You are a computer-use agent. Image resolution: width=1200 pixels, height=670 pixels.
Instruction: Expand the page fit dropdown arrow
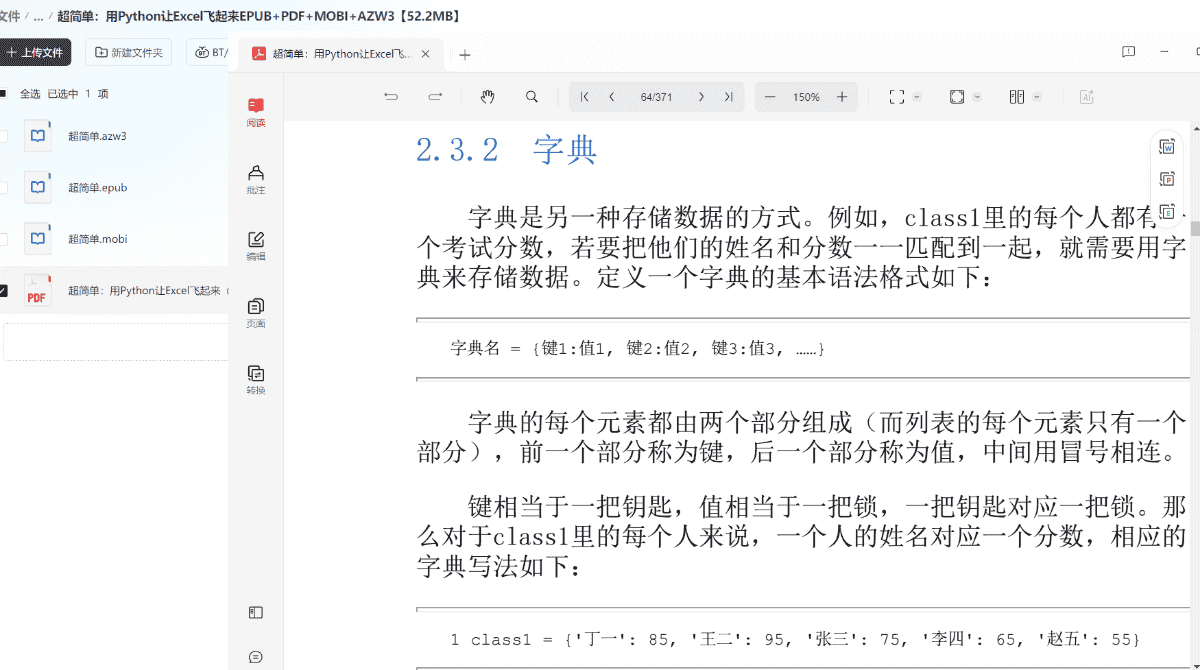click(977, 97)
